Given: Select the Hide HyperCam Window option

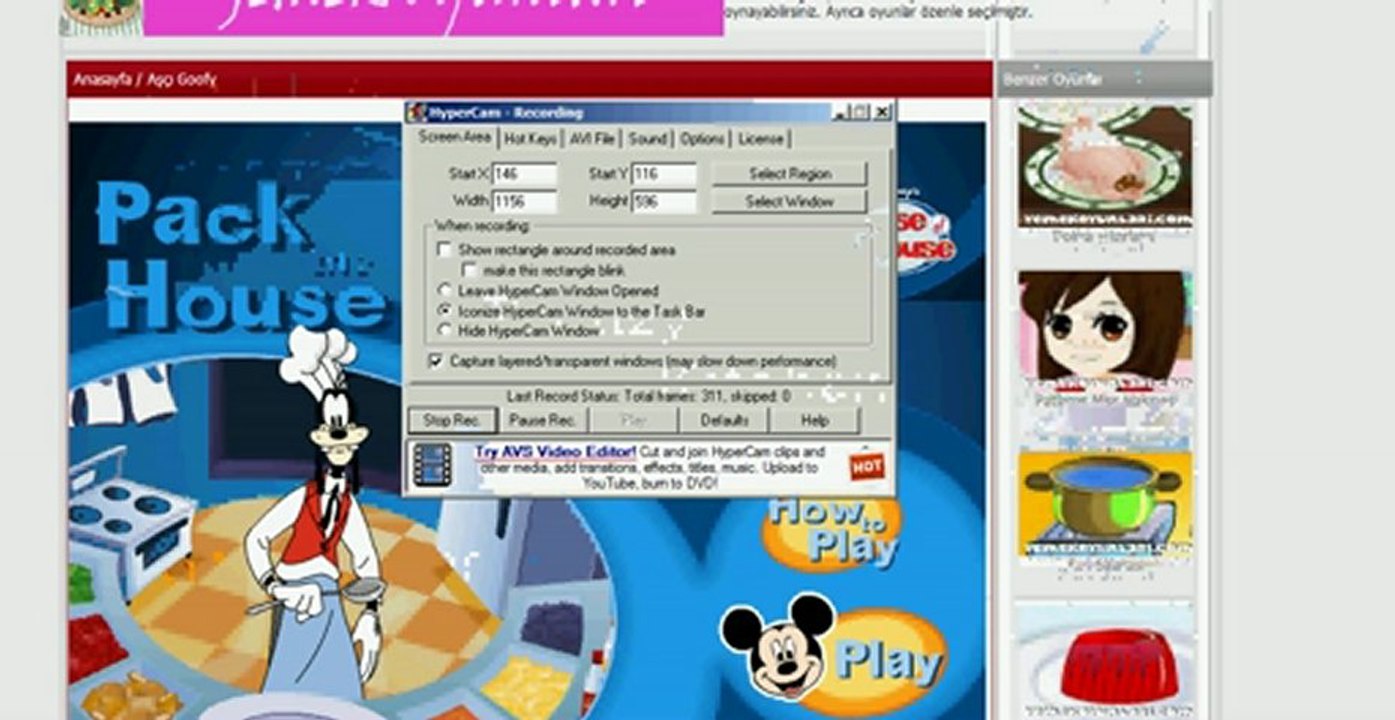Looking at the screenshot, I should (x=445, y=330).
